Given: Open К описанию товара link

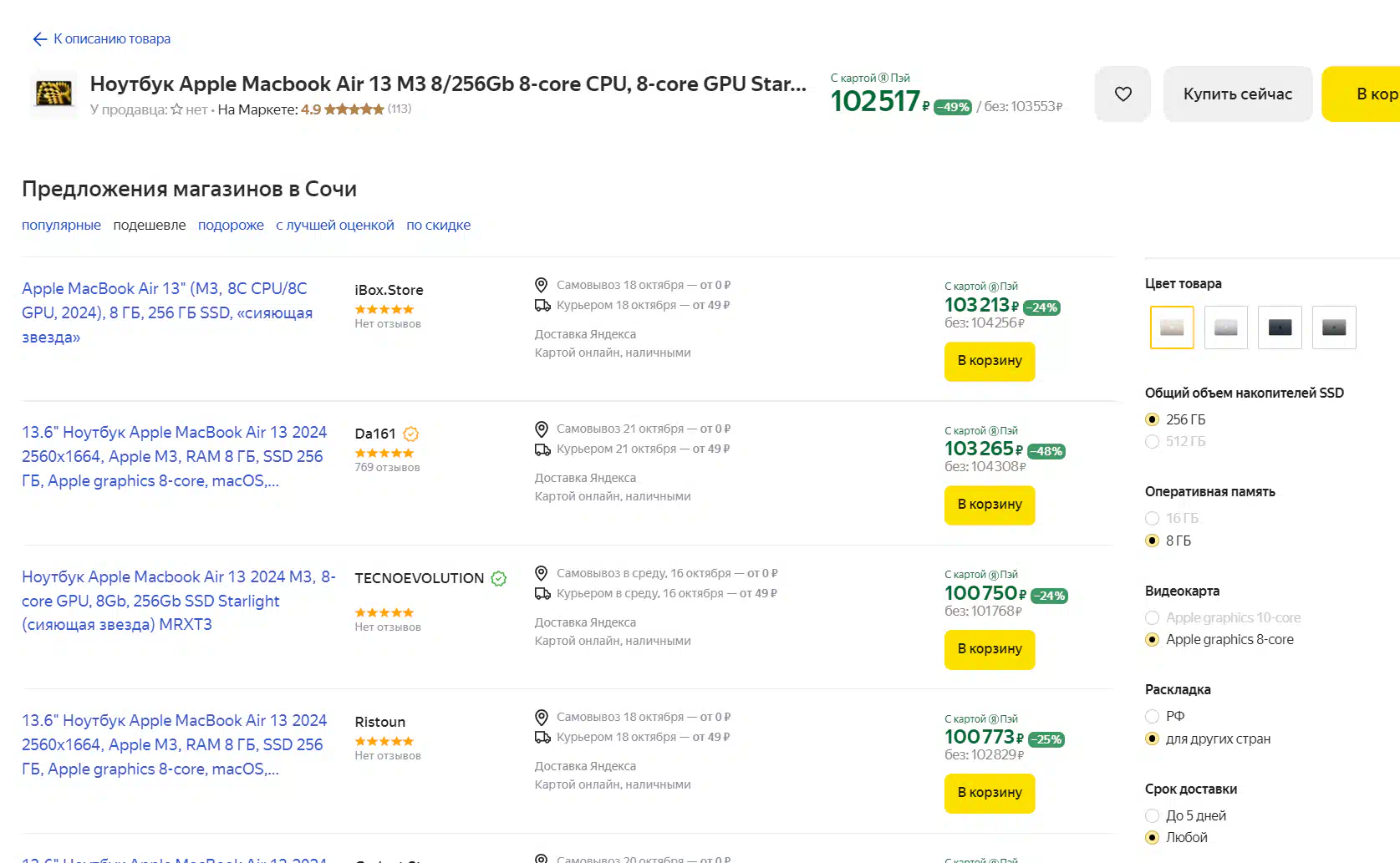Looking at the screenshot, I should [x=112, y=39].
